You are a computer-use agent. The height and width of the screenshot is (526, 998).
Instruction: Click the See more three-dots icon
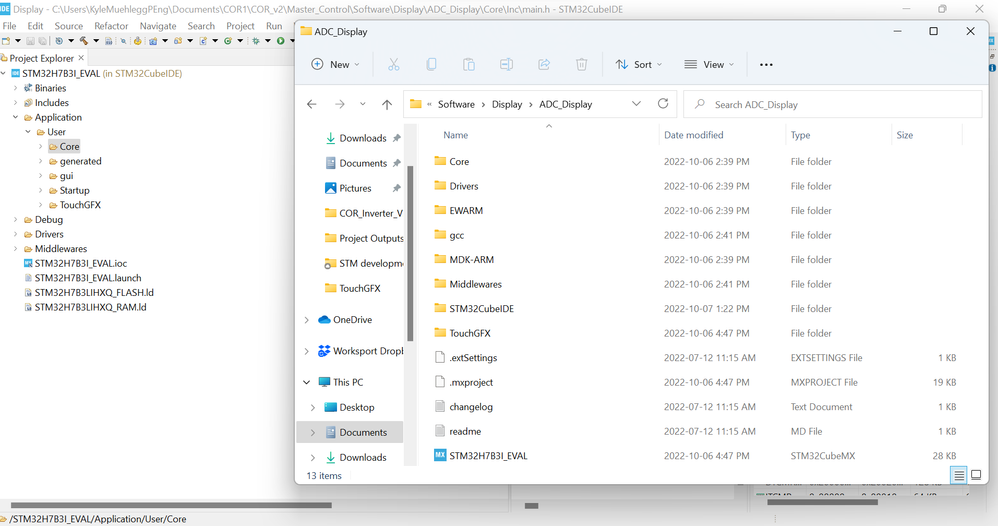[766, 64]
